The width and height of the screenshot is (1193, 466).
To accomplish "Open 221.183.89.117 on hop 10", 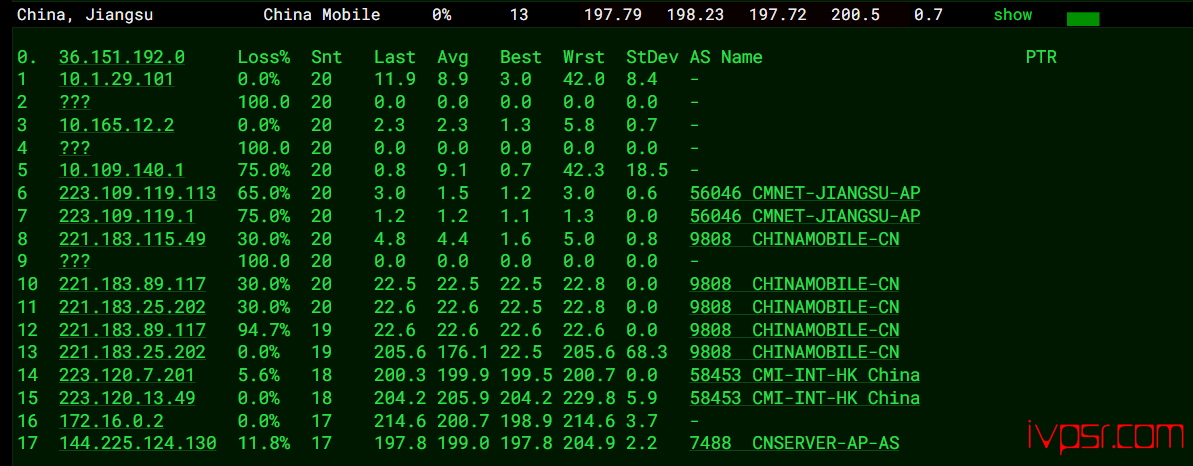I will (132, 284).
